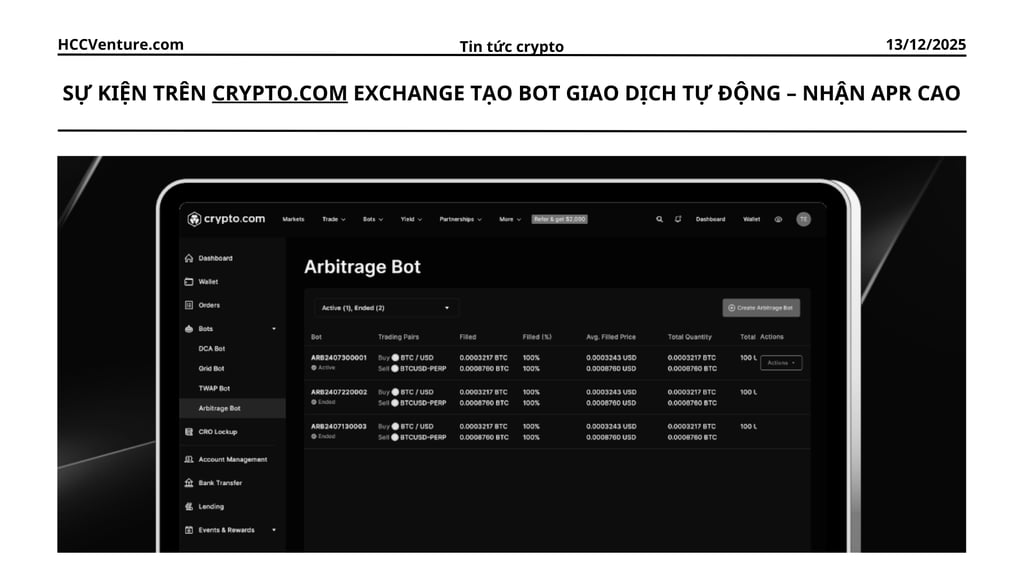Image resolution: width=1024 pixels, height=573 pixels.
Task: Click the plus icon in Create Arbitrage Bot
Action: [x=731, y=308]
